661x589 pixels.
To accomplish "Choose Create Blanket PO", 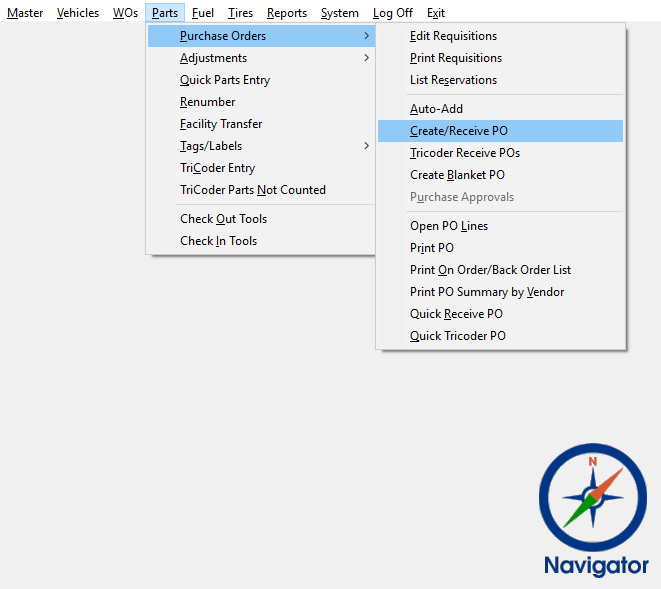I will pos(457,175).
